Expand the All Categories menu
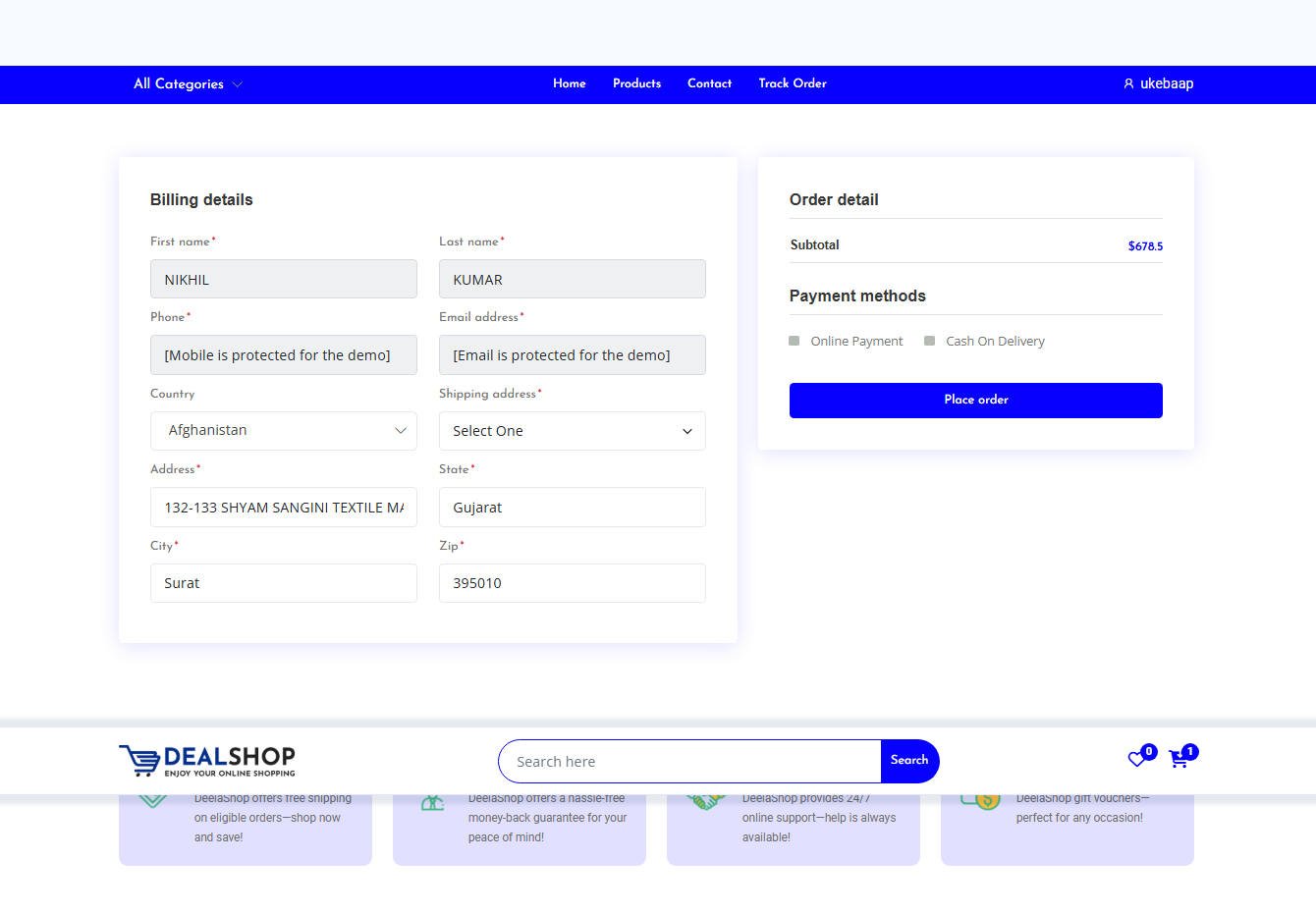This screenshot has height=914, width=1316. pyautogui.click(x=188, y=84)
